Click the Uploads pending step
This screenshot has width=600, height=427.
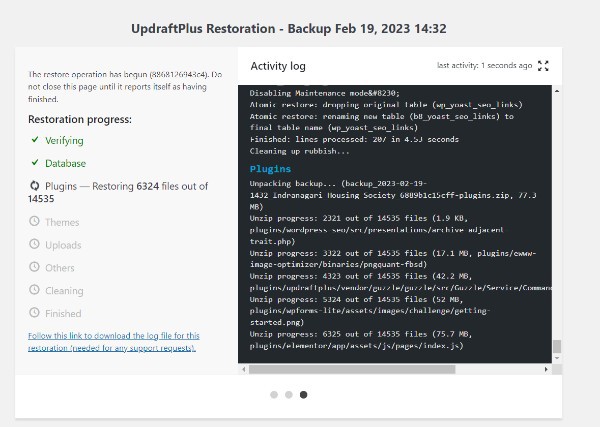[63, 245]
